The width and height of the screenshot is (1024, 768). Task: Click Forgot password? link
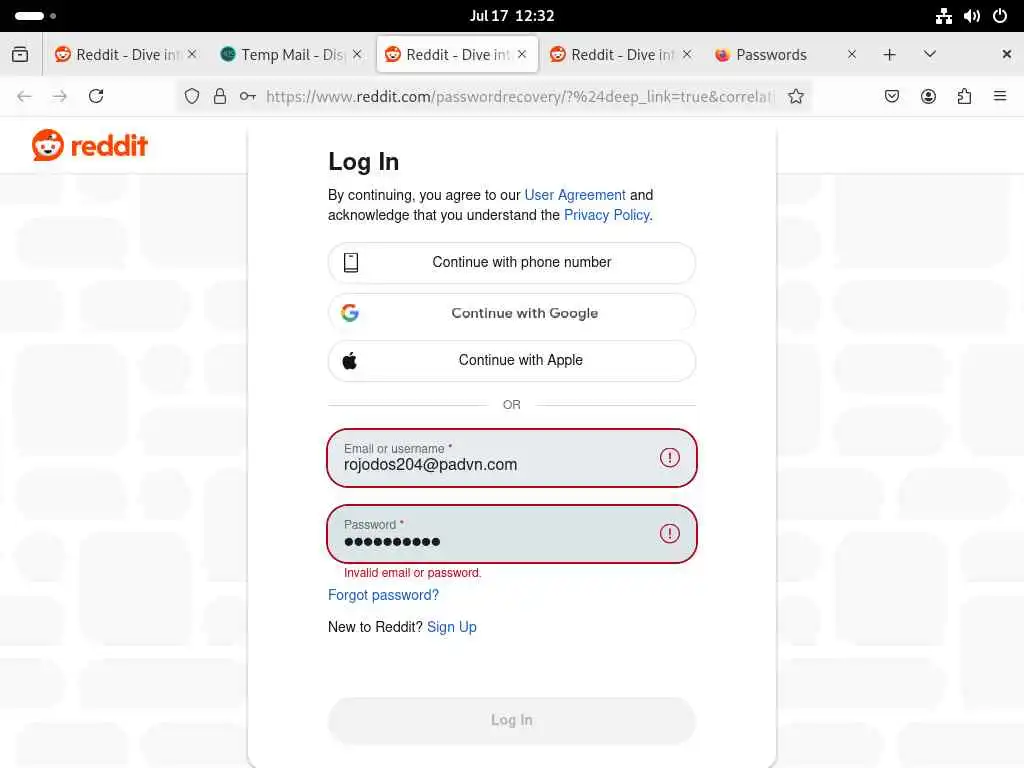point(383,595)
